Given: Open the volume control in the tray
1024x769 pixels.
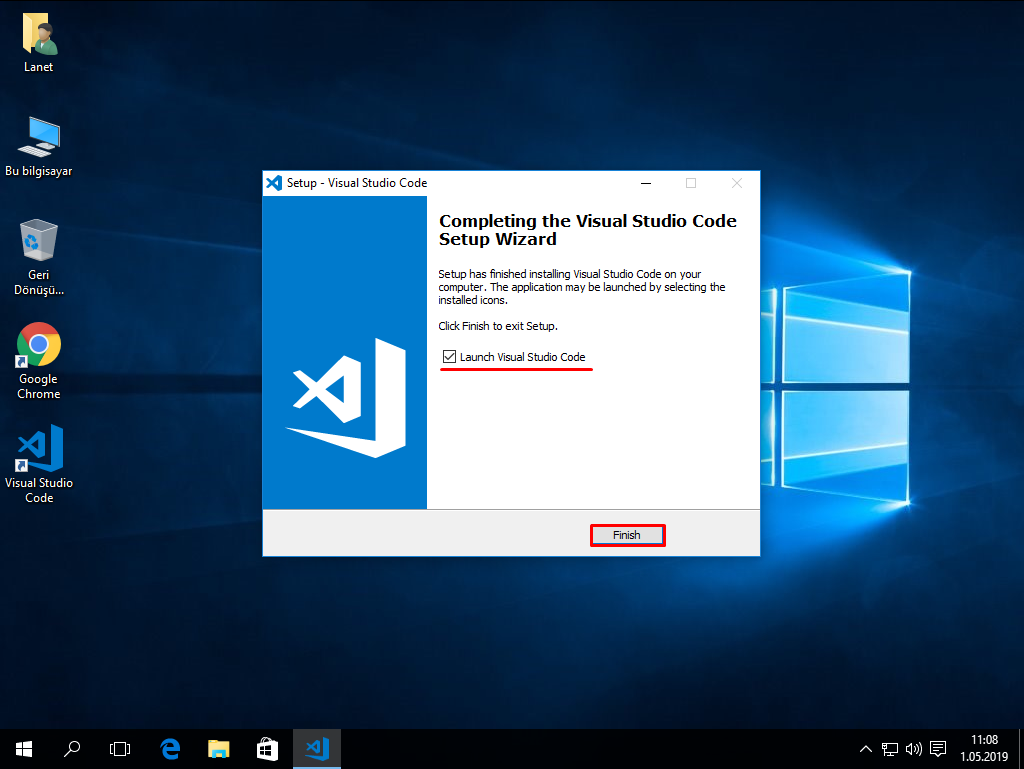Looking at the screenshot, I should 913,748.
